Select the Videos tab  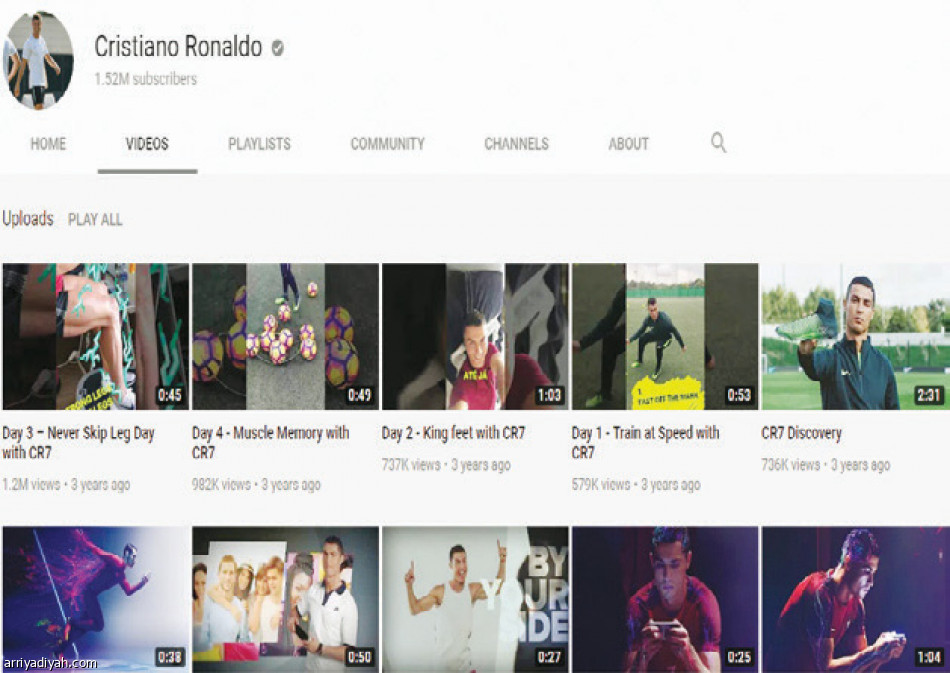coord(147,144)
